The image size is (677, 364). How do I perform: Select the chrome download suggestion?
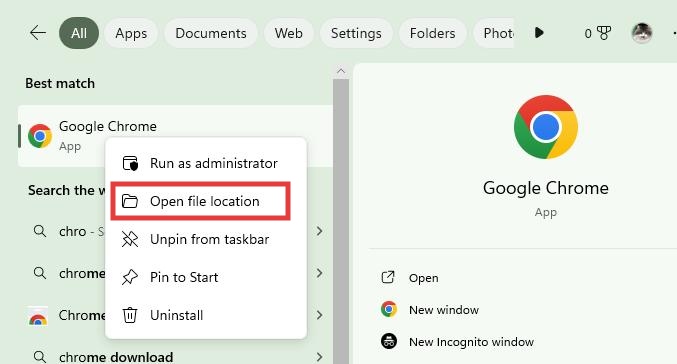[175, 356]
